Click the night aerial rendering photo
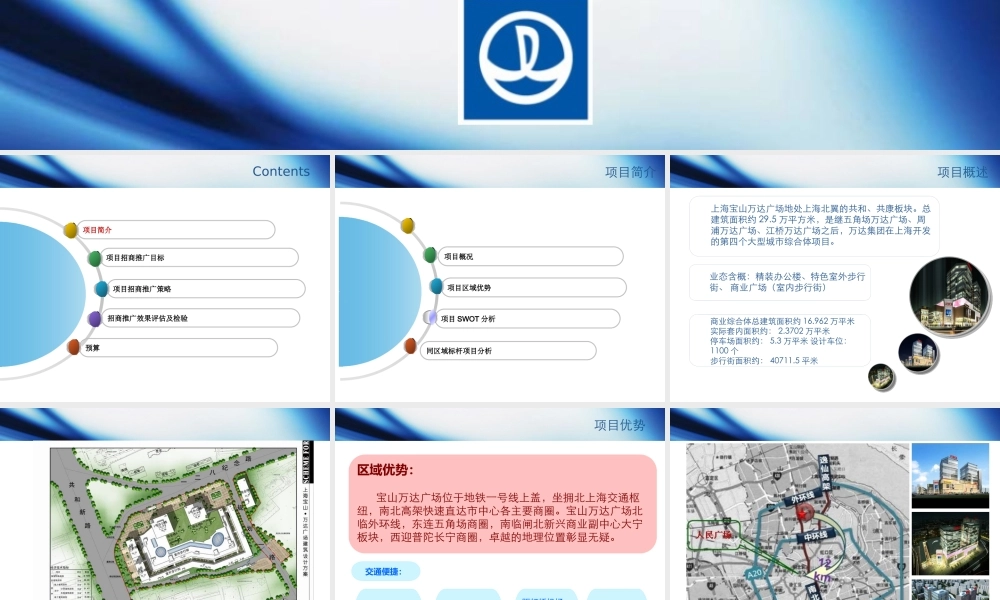The image size is (1000, 600). point(950,543)
